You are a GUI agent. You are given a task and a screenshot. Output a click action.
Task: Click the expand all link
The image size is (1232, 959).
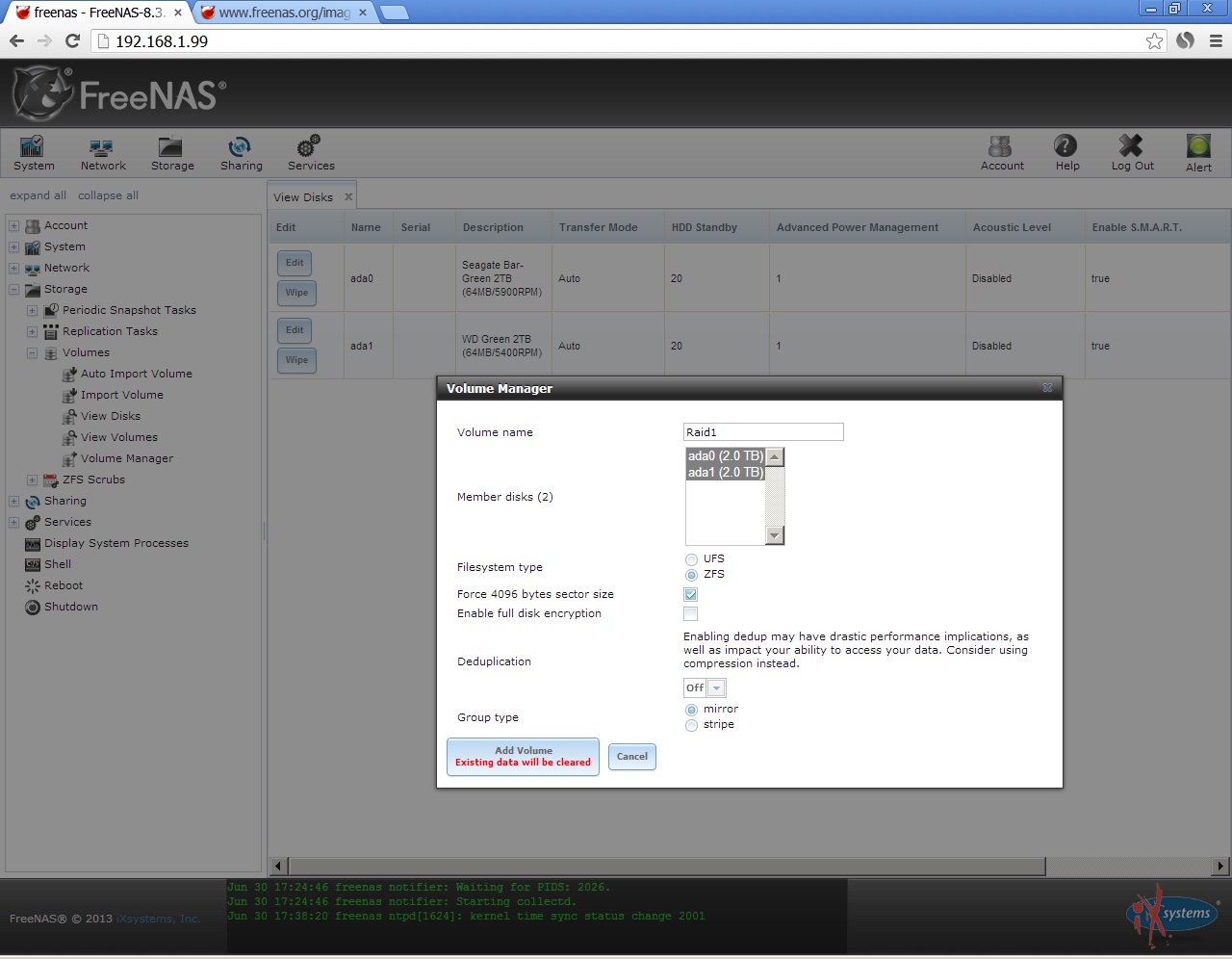click(x=38, y=195)
